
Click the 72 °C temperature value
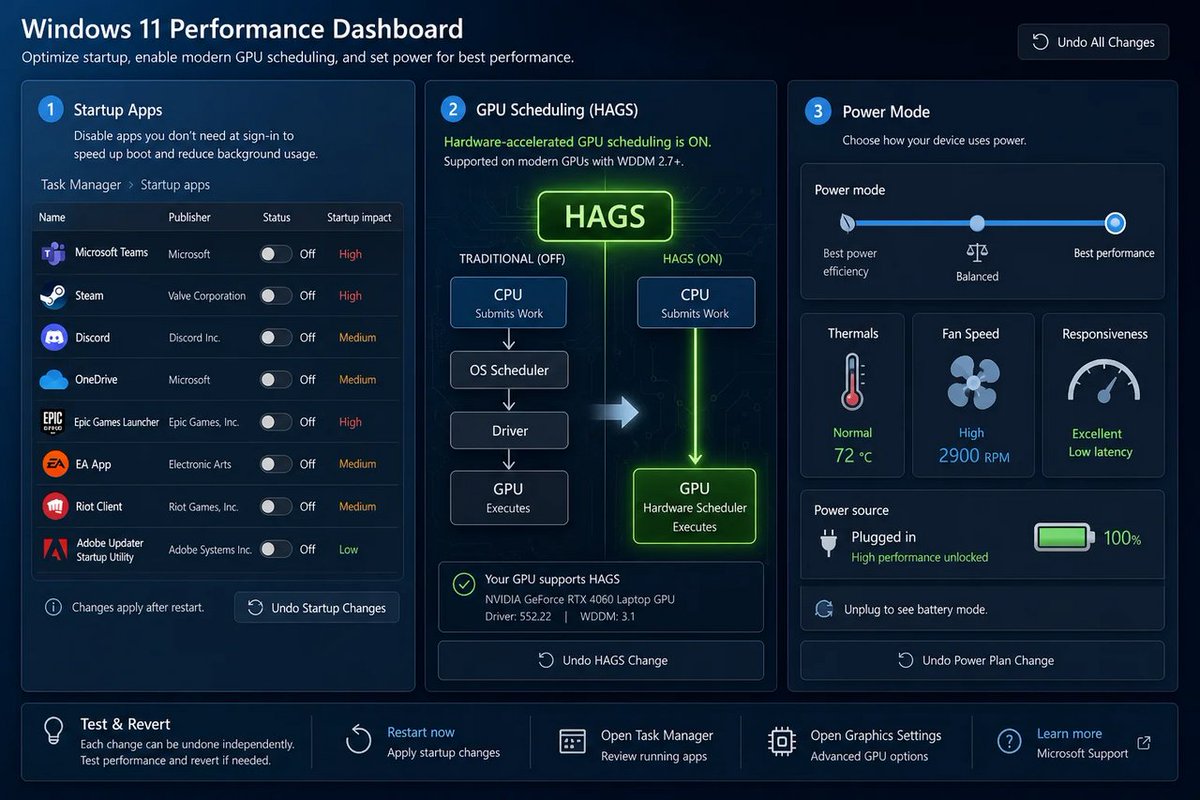853,456
